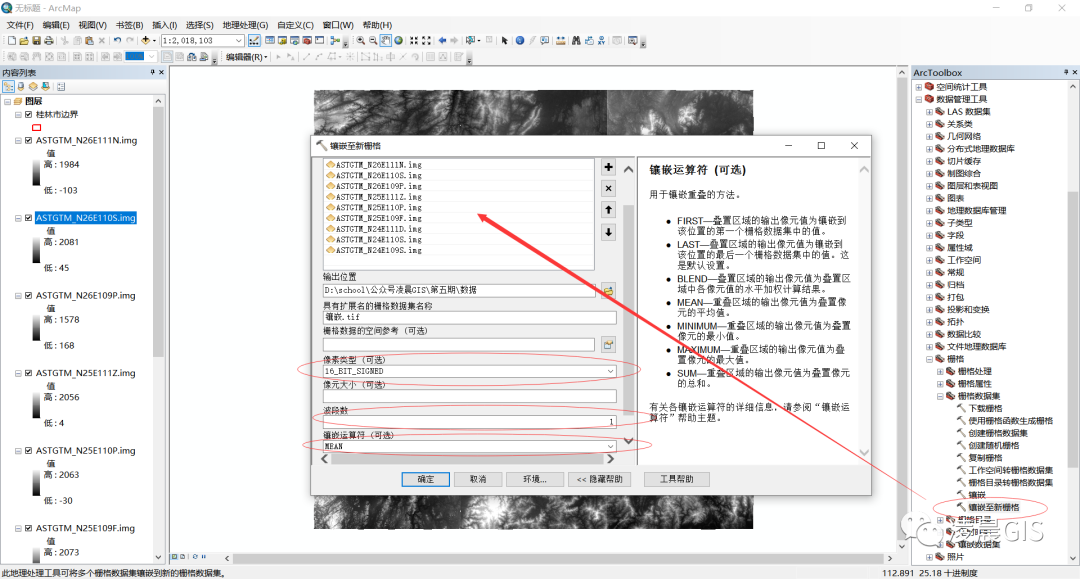Open a map document with folder icon
Screen dimensions: 1080x579
tap(24, 41)
